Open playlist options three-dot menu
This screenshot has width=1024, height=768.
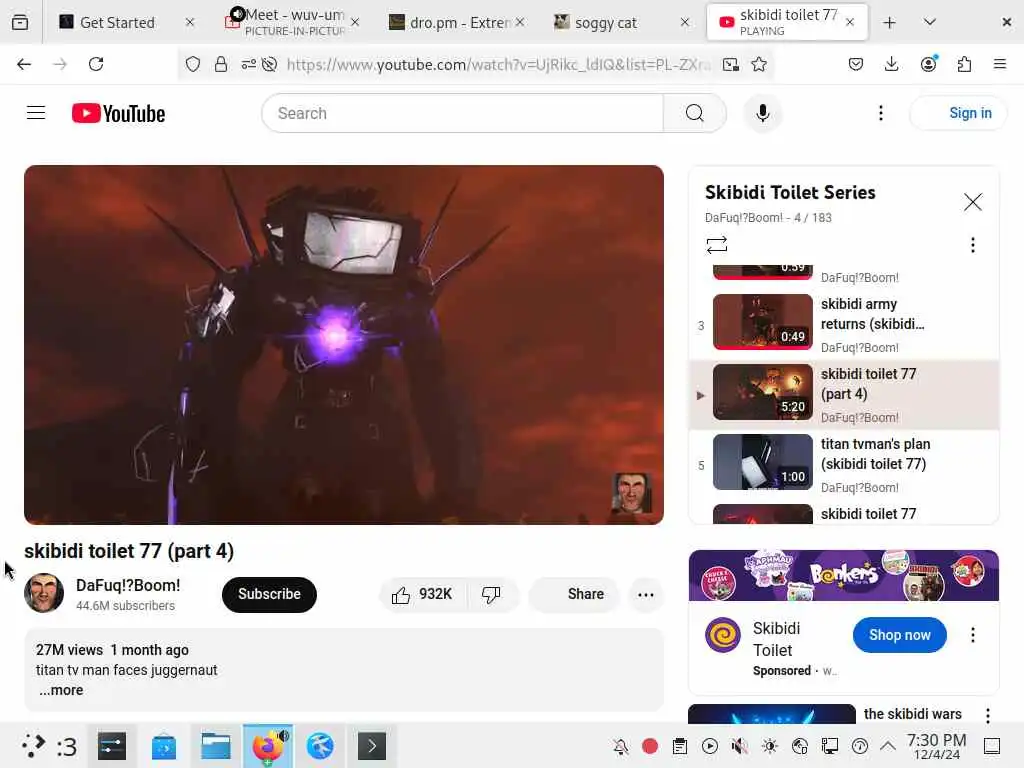tap(972, 245)
